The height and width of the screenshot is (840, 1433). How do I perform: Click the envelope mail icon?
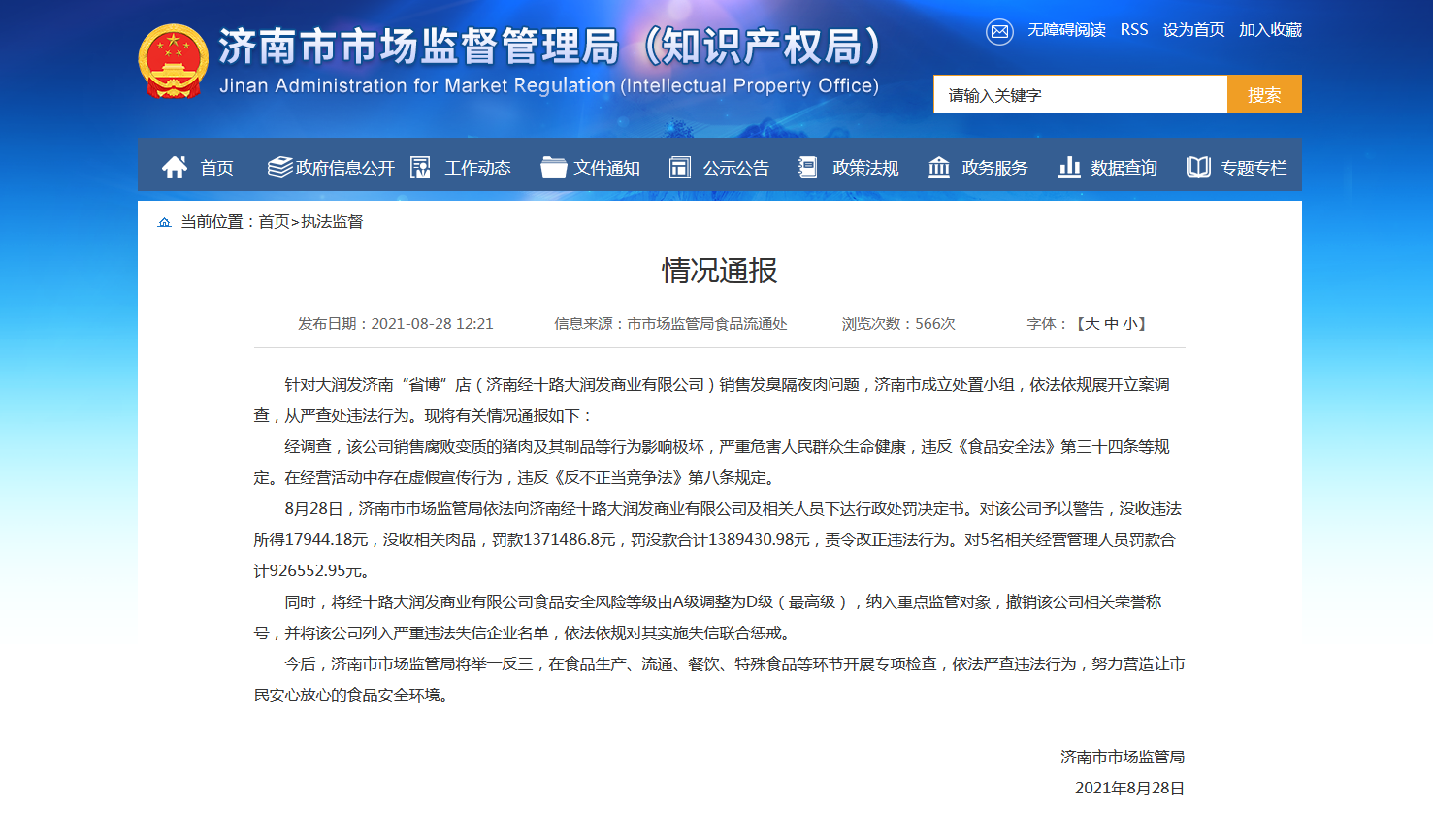coord(999,32)
